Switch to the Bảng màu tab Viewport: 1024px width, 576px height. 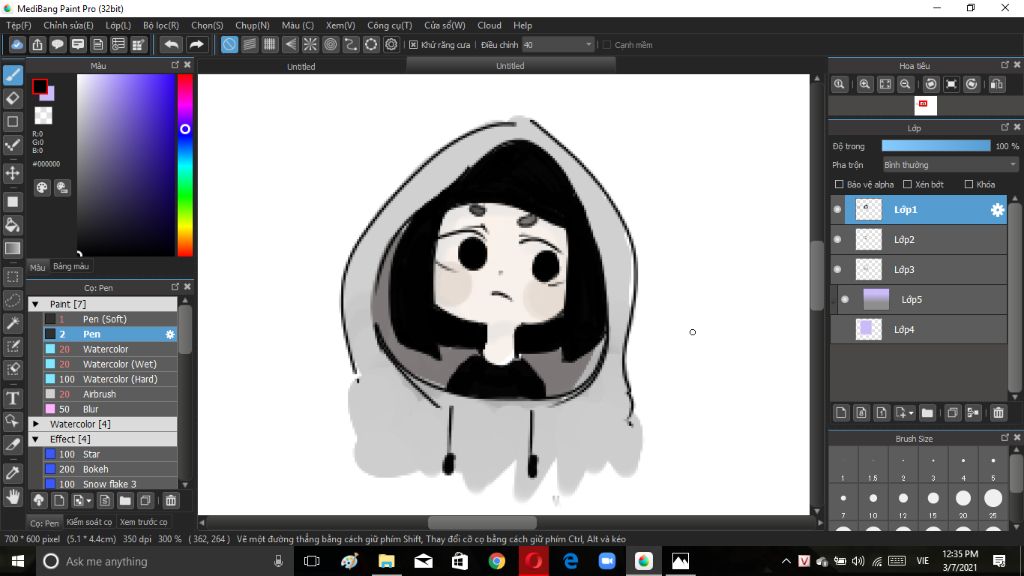(71, 266)
